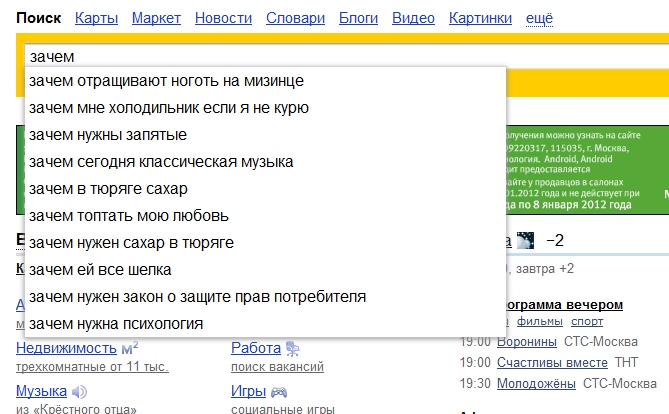Open the Недвижимость link
This screenshot has height=414, width=669.
point(66,348)
